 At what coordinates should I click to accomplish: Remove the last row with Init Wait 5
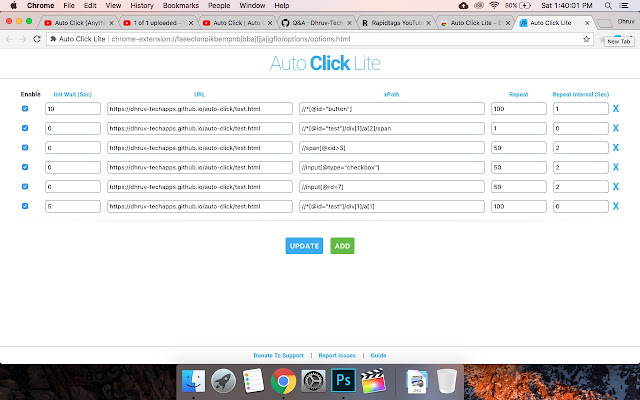click(x=616, y=207)
